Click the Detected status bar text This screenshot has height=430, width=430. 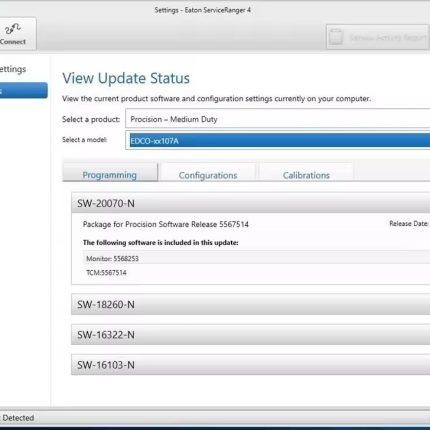pyautogui.click(x=18, y=418)
